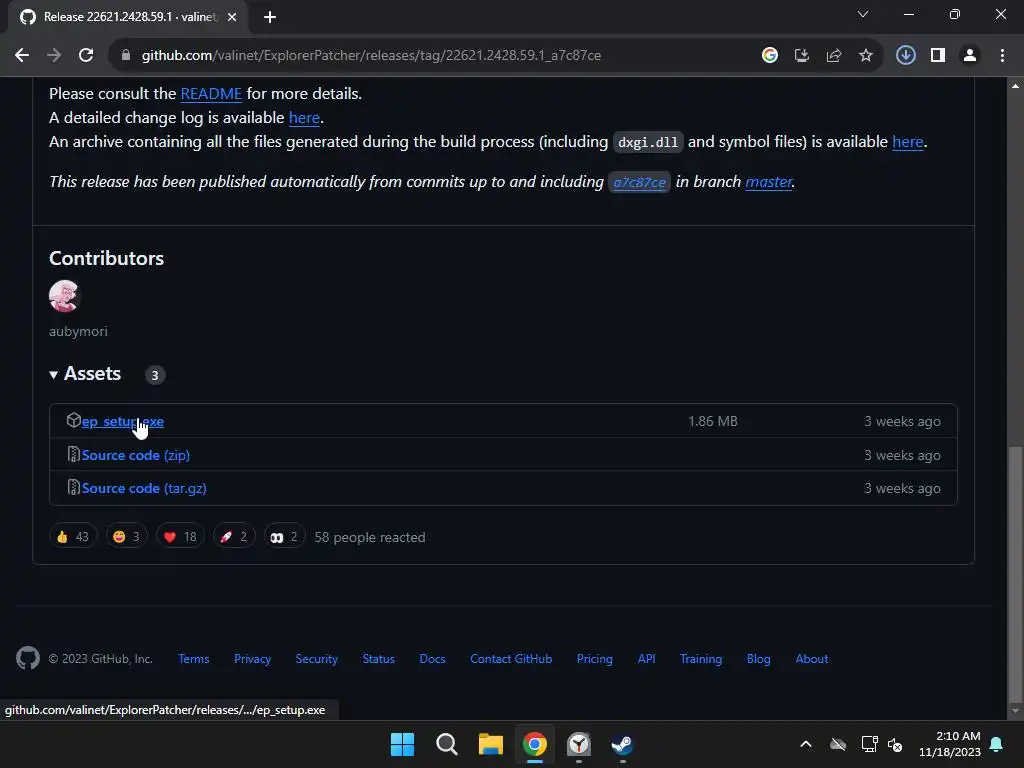Viewport: 1024px width, 768px height.
Task: Open Contact GitHub footer link
Action: pyautogui.click(x=511, y=659)
